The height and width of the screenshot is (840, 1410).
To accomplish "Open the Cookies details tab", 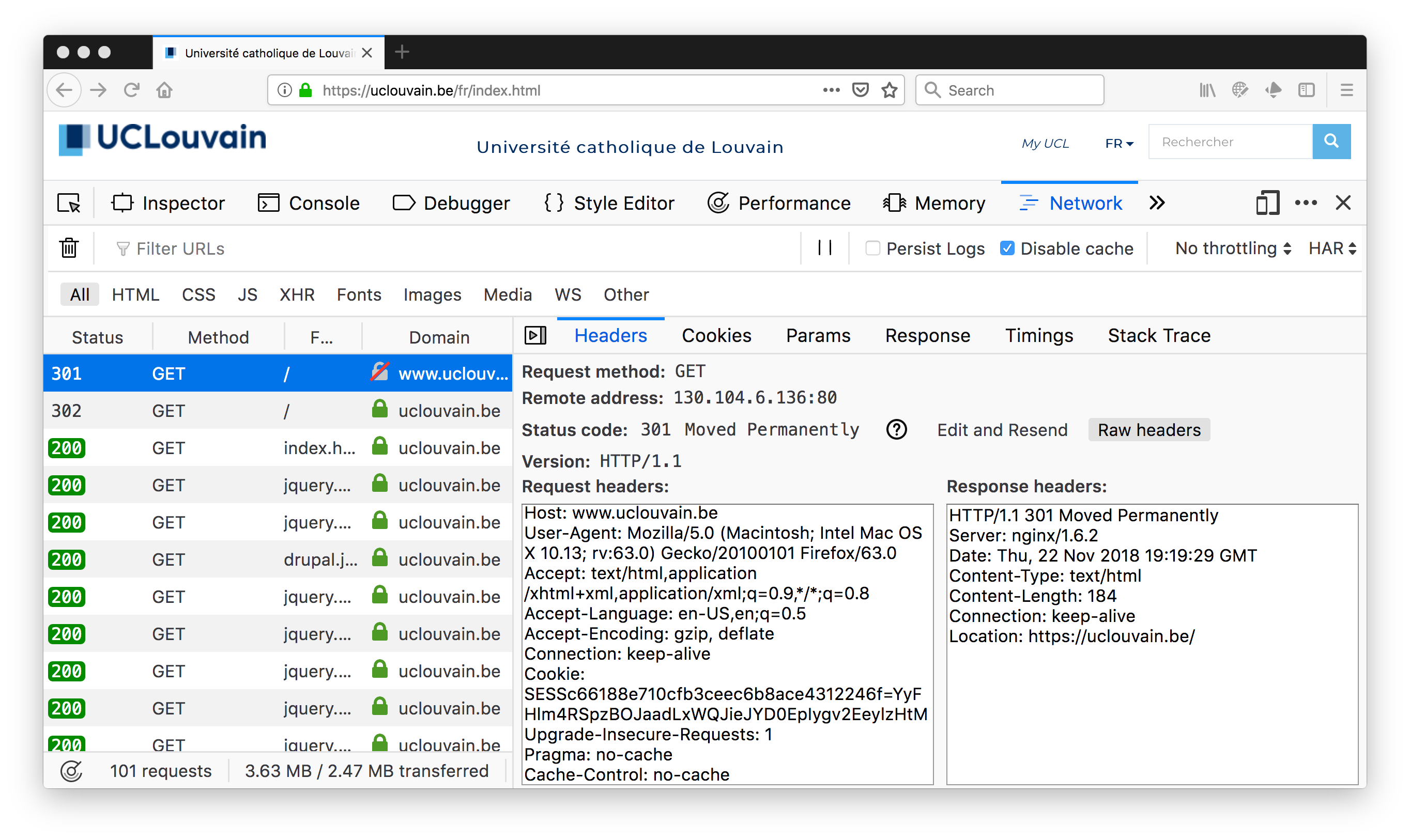I will (716, 336).
